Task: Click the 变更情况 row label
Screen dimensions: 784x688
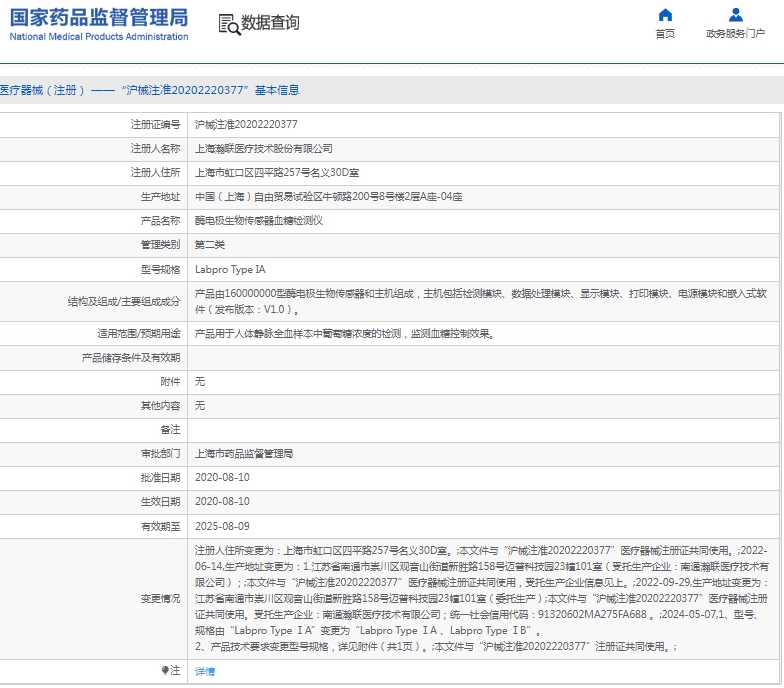Action: pos(160,598)
